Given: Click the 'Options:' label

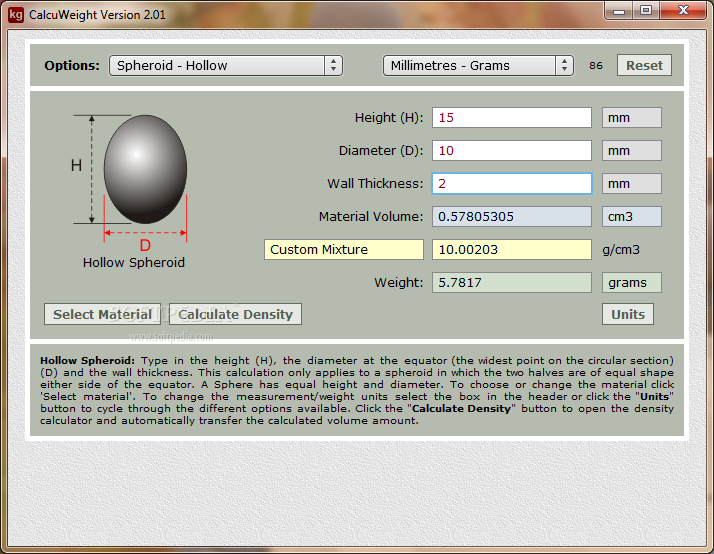Looking at the screenshot, I should click(72, 66).
